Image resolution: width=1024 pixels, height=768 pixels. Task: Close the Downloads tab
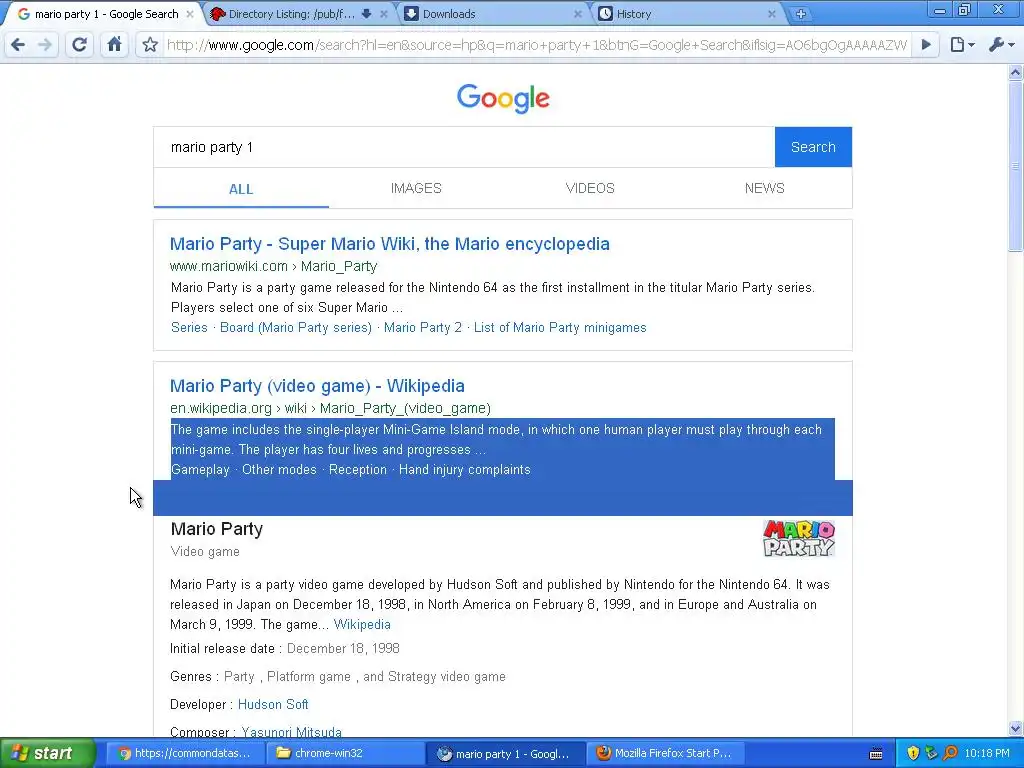(577, 14)
